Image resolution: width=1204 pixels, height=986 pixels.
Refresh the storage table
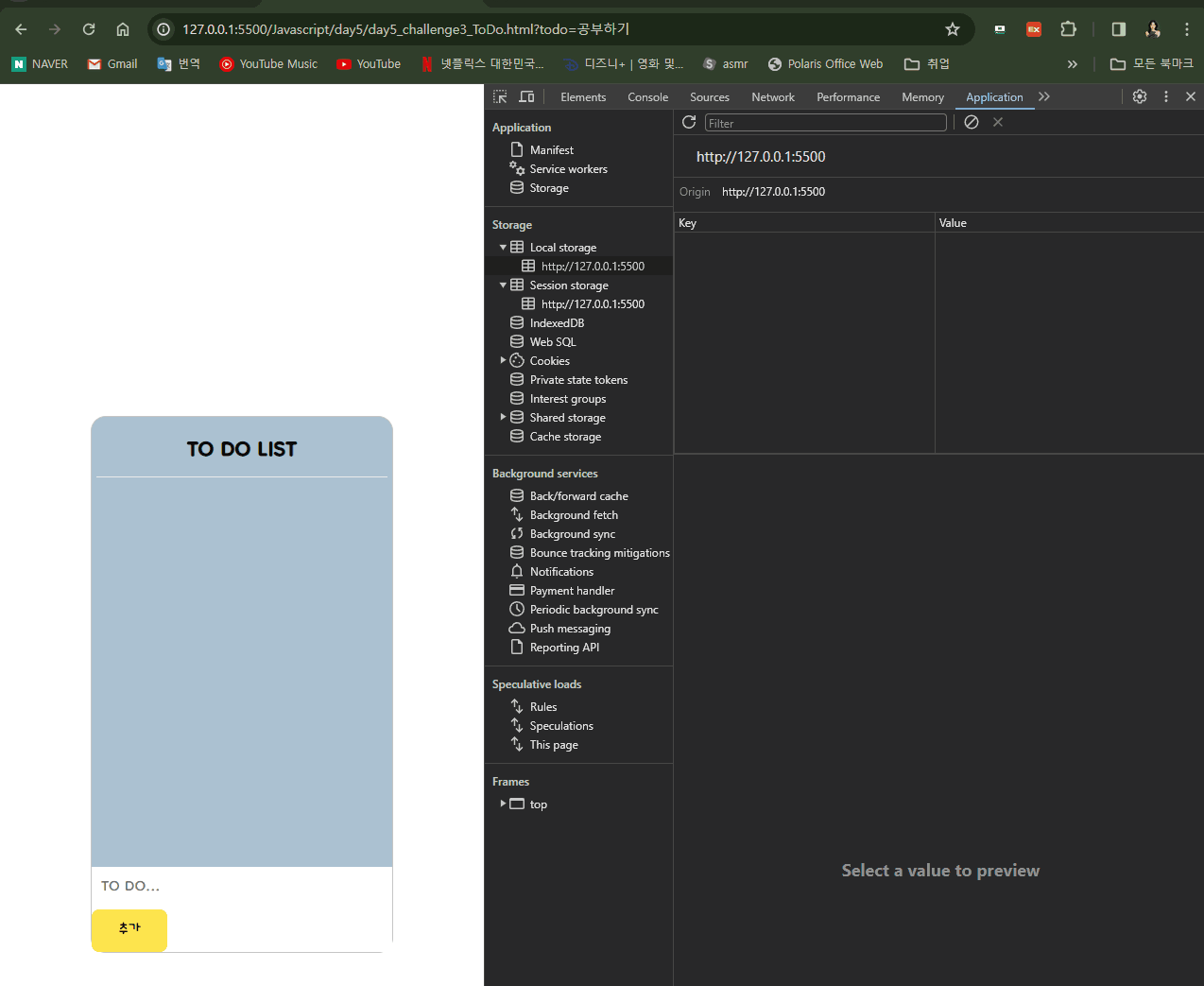coord(689,122)
